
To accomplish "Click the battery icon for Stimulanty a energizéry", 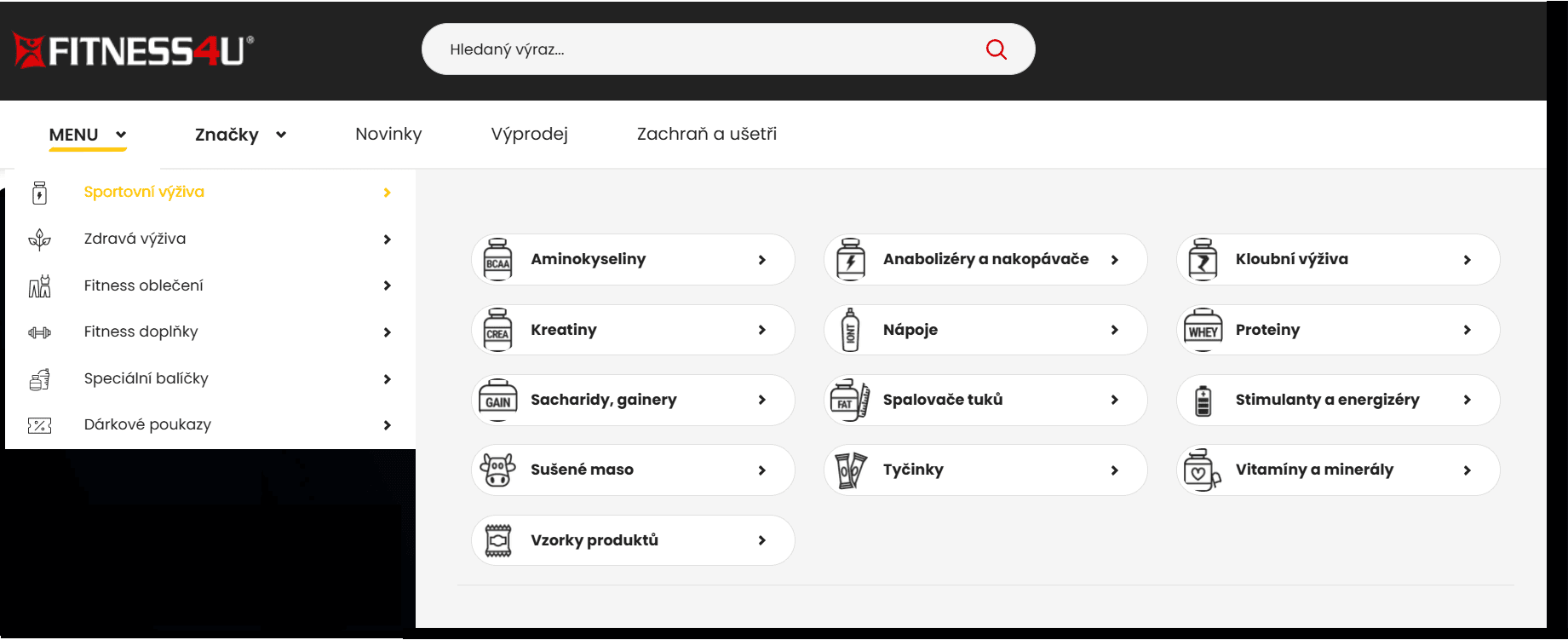I will coord(1203,400).
